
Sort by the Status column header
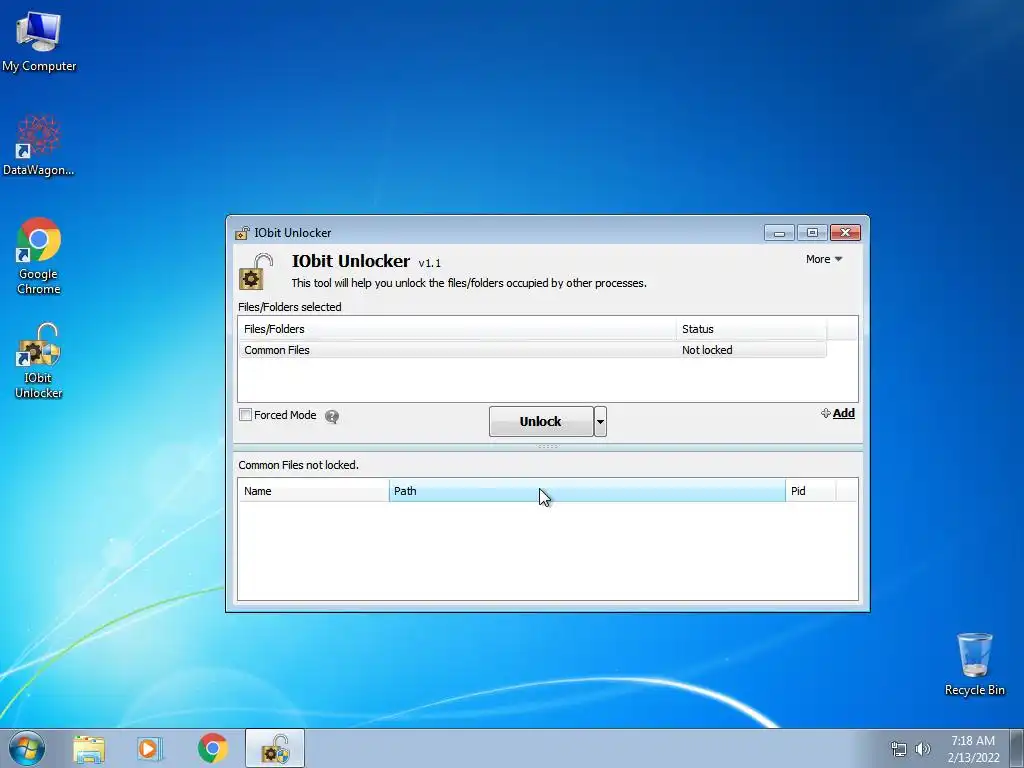click(x=751, y=329)
